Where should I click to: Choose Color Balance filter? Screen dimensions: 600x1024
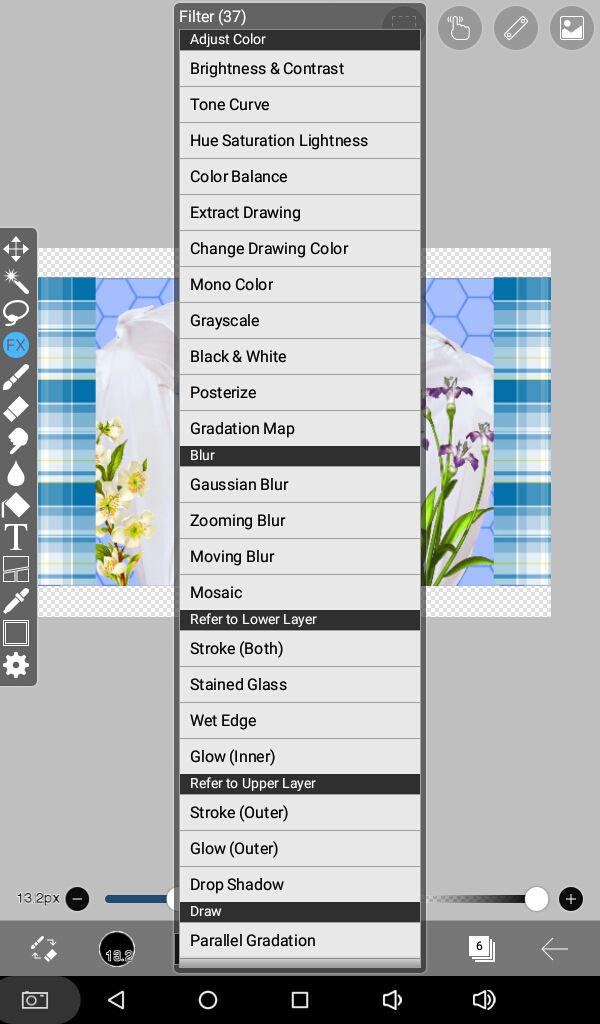tap(300, 176)
